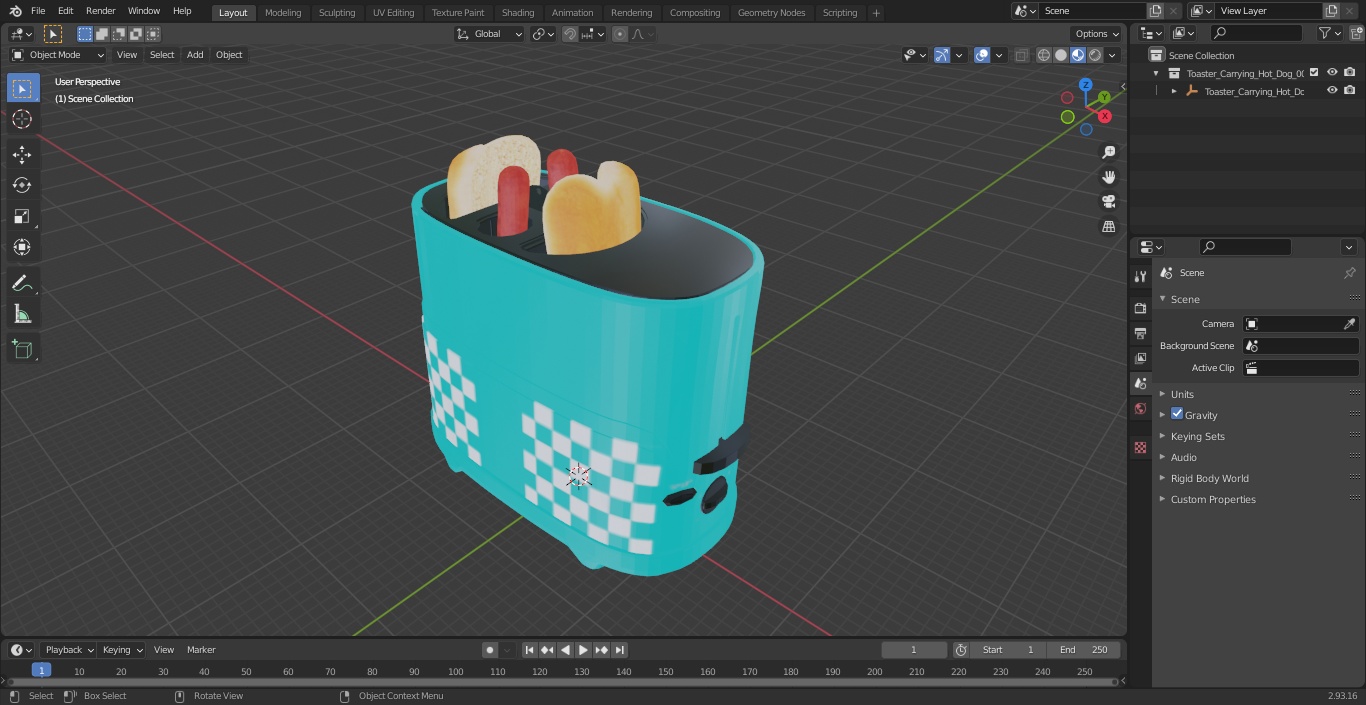Disable collection in renders camera icon
The image size is (1366, 705).
tap(1350, 73)
